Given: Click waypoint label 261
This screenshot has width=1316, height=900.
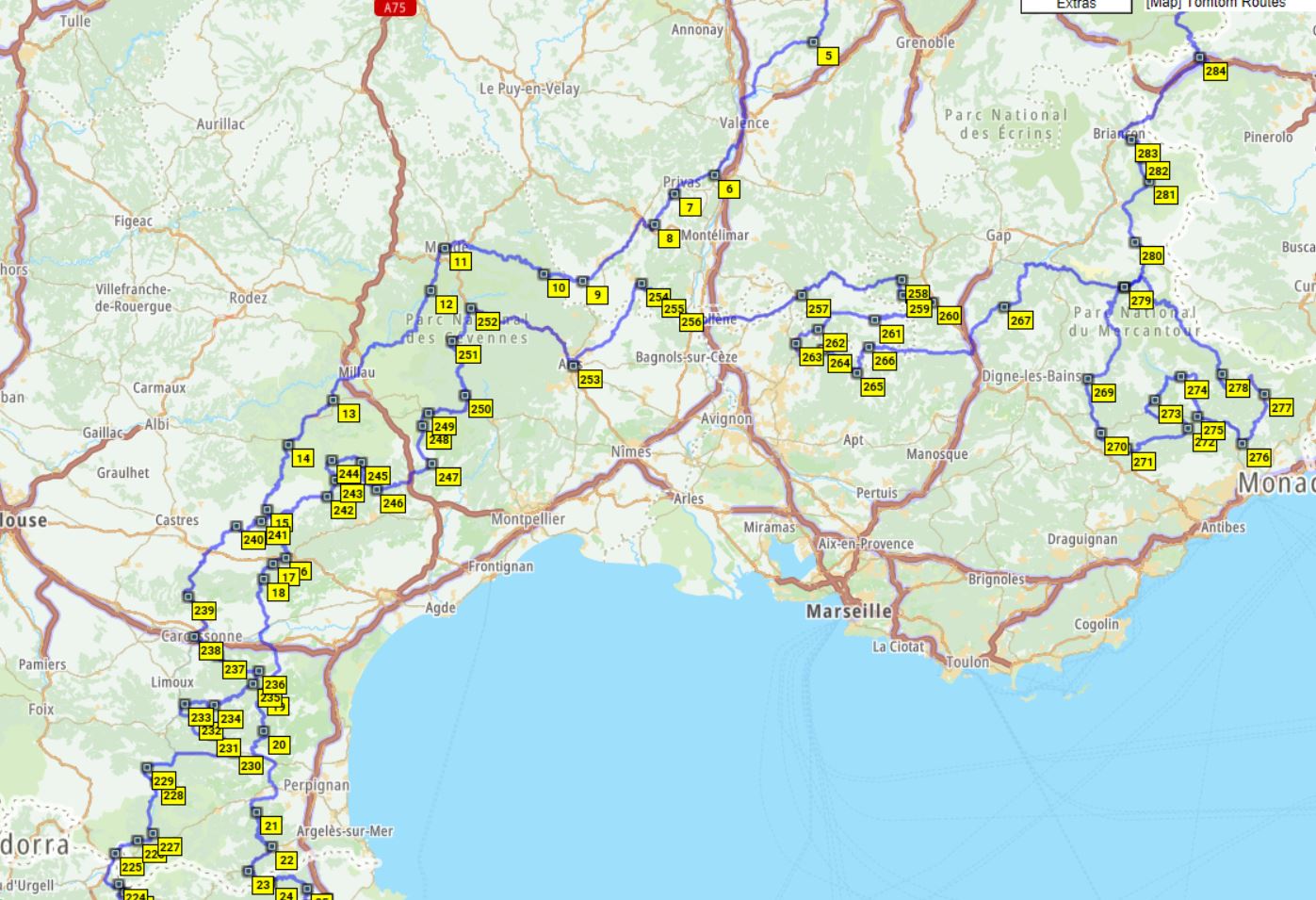Looking at the screenshot, I should tap(891, 334).
